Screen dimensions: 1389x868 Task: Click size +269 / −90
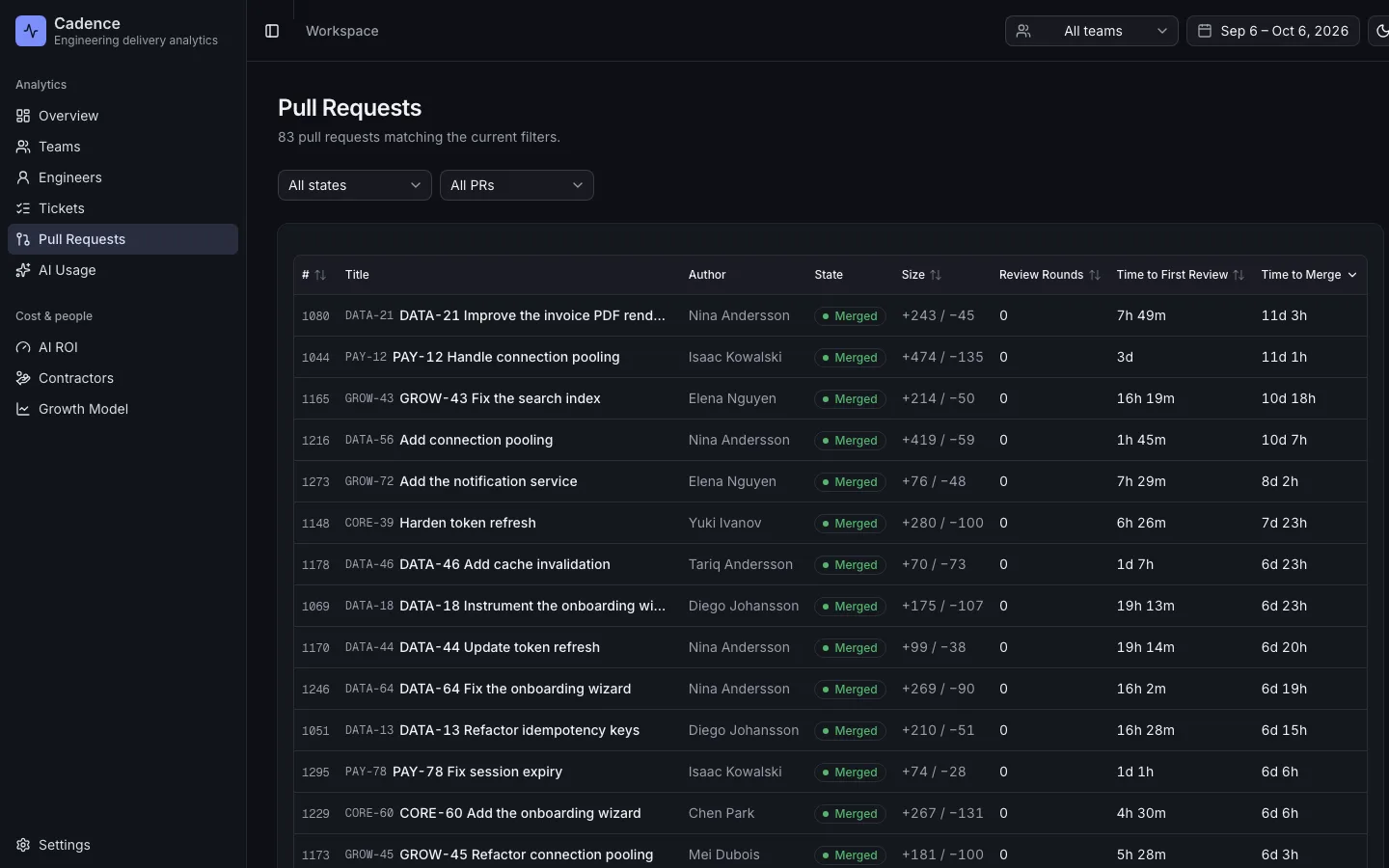tap(939, 689)
